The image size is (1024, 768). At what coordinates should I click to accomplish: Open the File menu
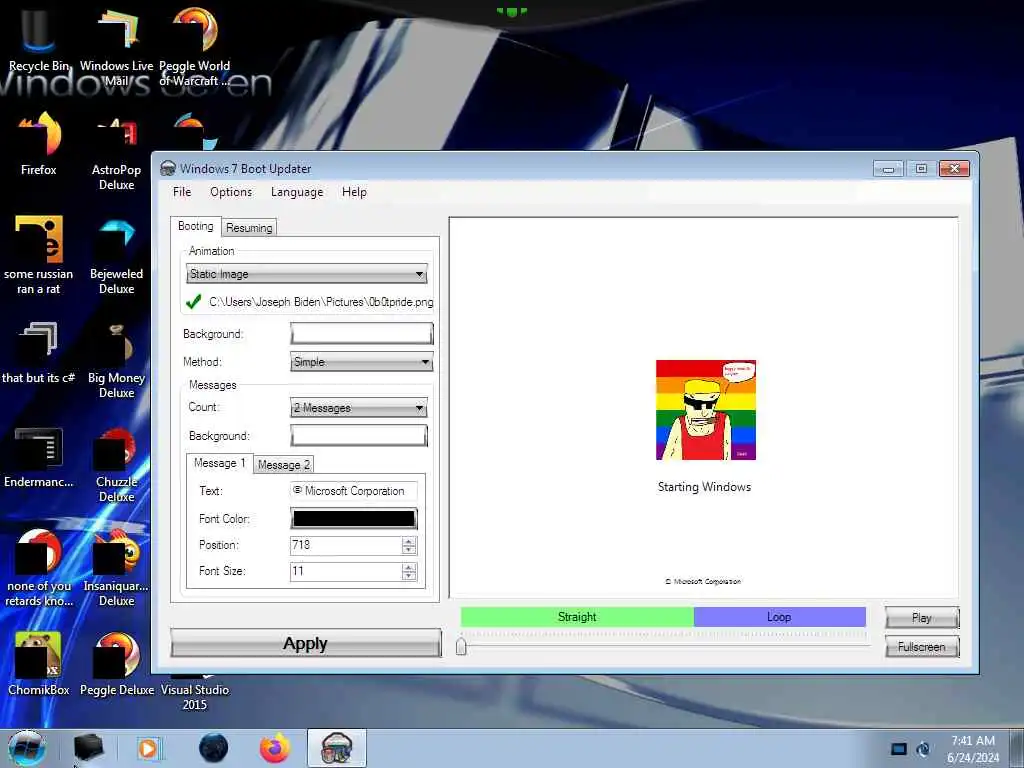(182, 192)
